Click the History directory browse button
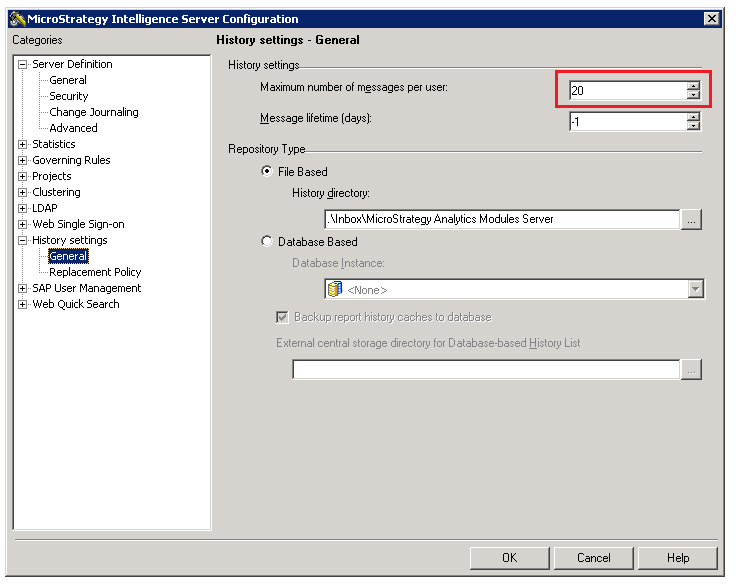The width and height of the screenshot is (736, 586). point(691,220)
